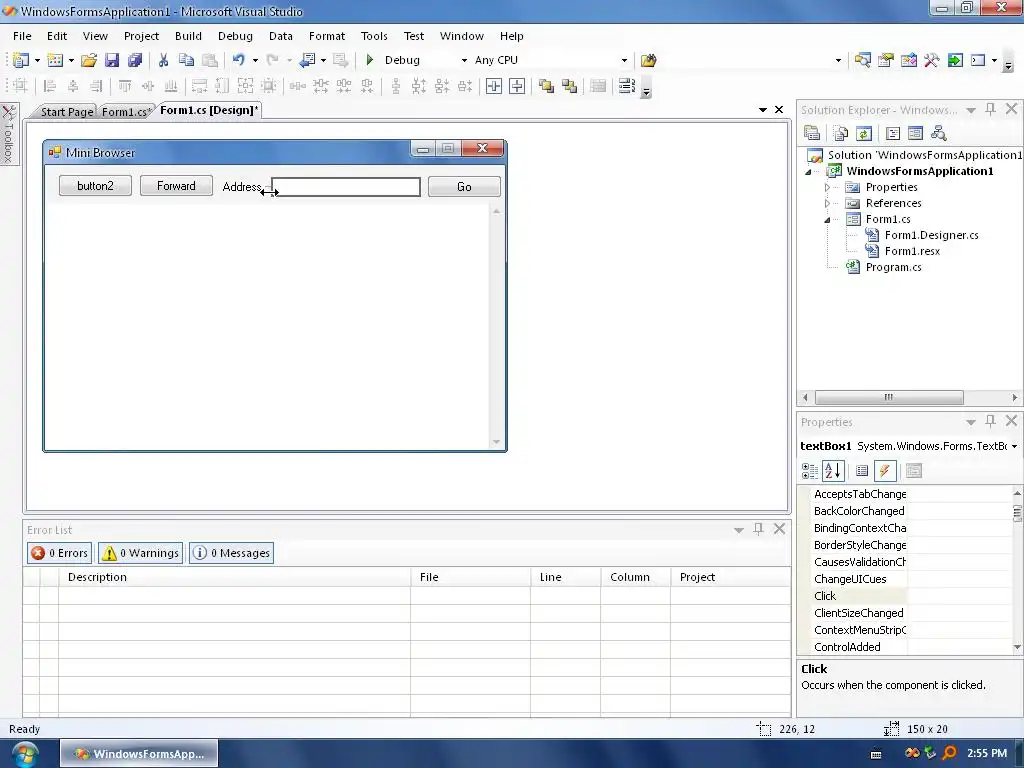Toggle Categorized view in Properties panel

810,471
